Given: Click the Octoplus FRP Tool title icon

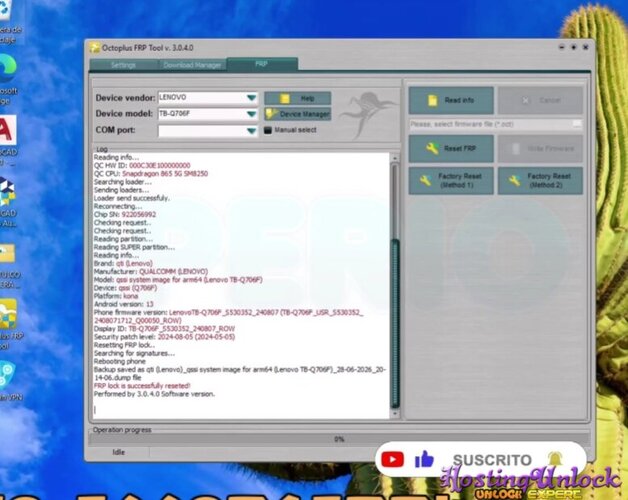Looking at the screenshot, I should pyautogui.click(x=95, y=48).
